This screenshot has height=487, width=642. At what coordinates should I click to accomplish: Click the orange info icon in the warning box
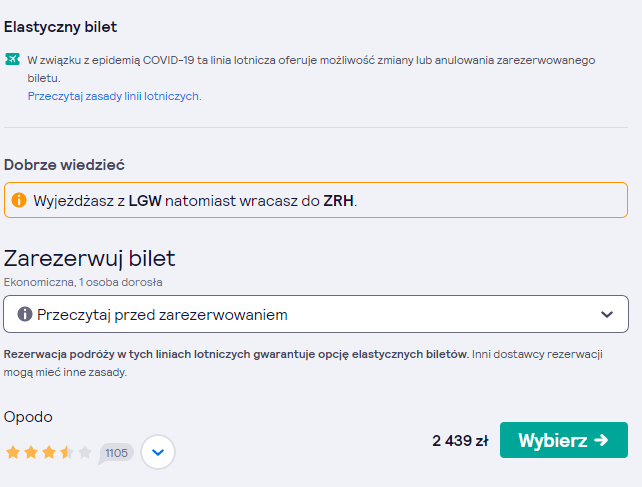(19, 200)
